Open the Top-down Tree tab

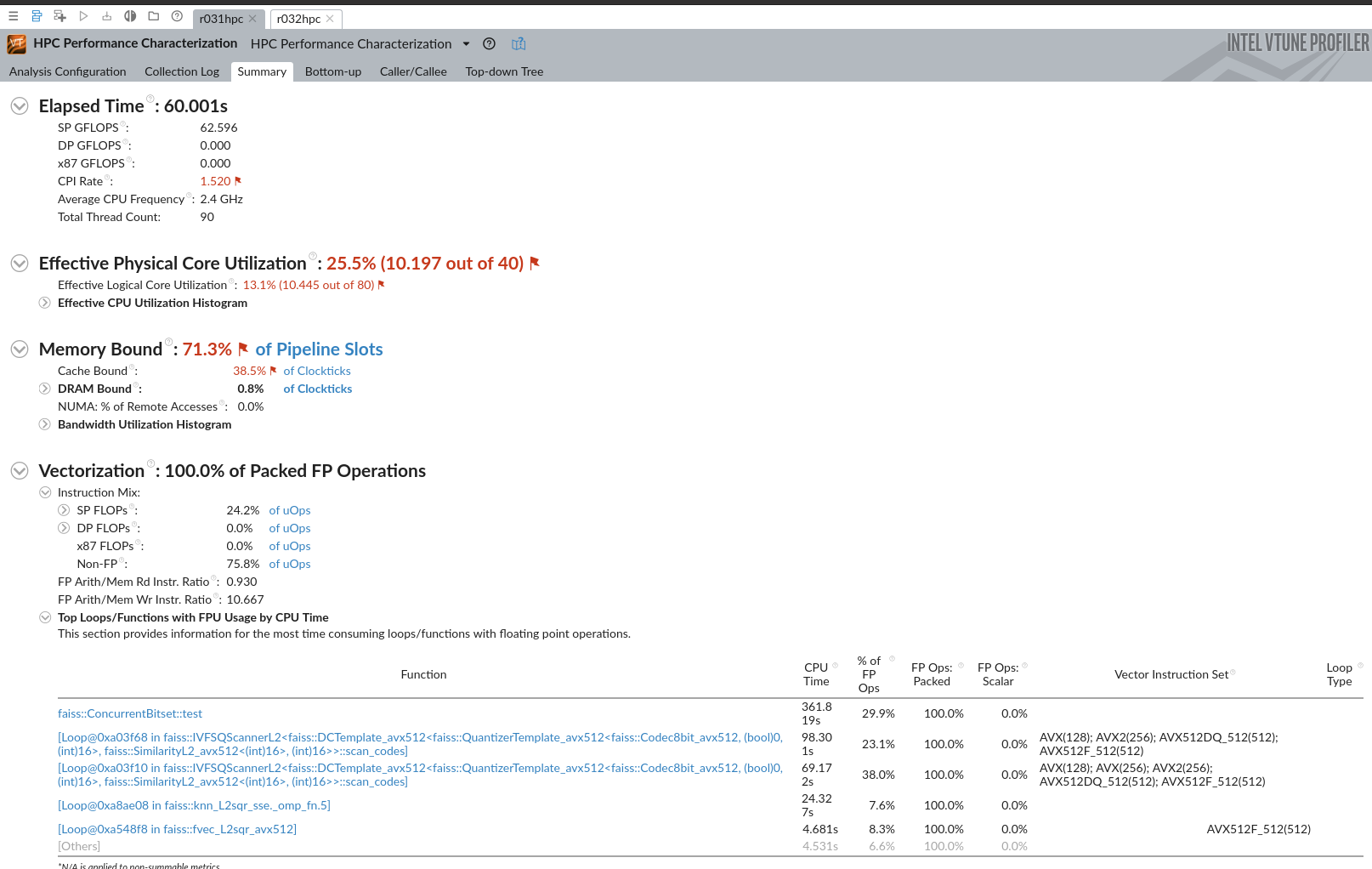(x=504, y=71)
